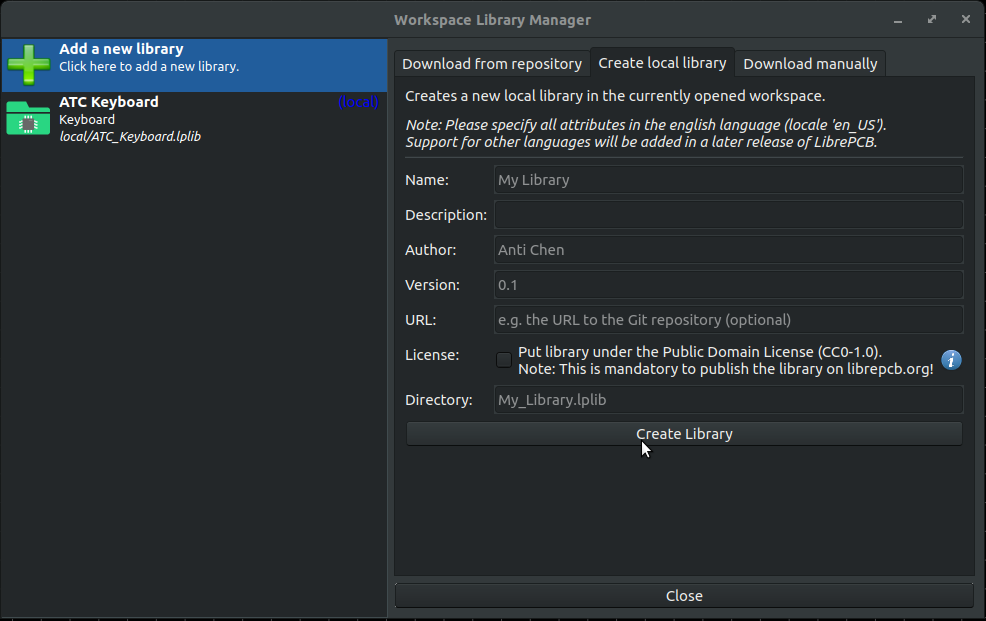Click the 'local/ATC_Keyboard.lplib' path text
Viewport: 986px width, 621px height.
click(x=130, y=136)
